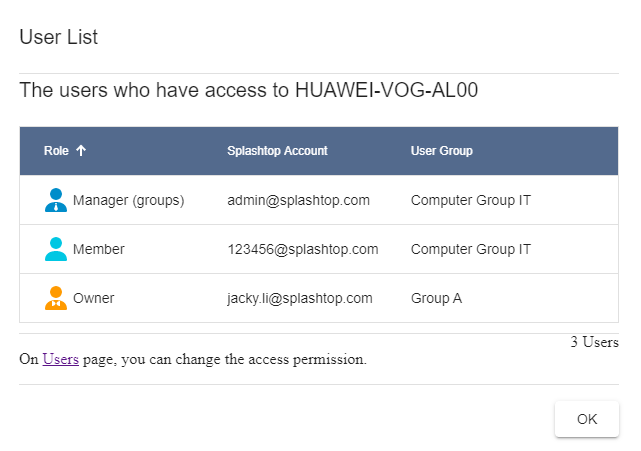Click the Owner role label
Screen dimensions: 641x451
pos(94,298)
